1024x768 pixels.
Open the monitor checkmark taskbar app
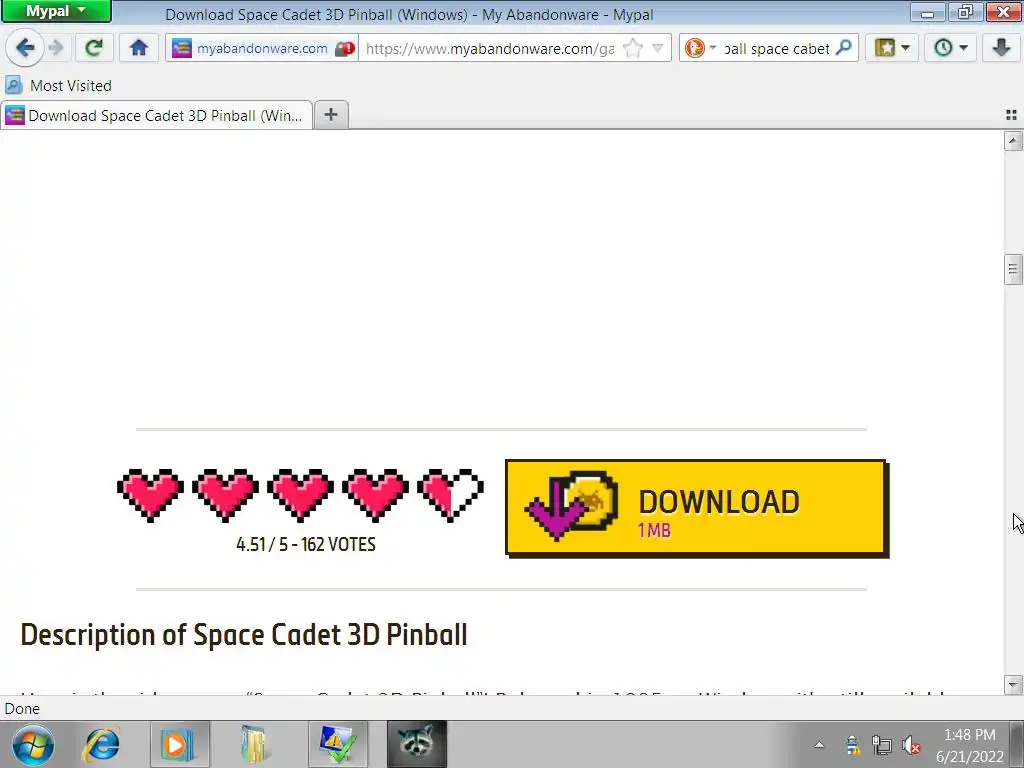tap(338, 744)
